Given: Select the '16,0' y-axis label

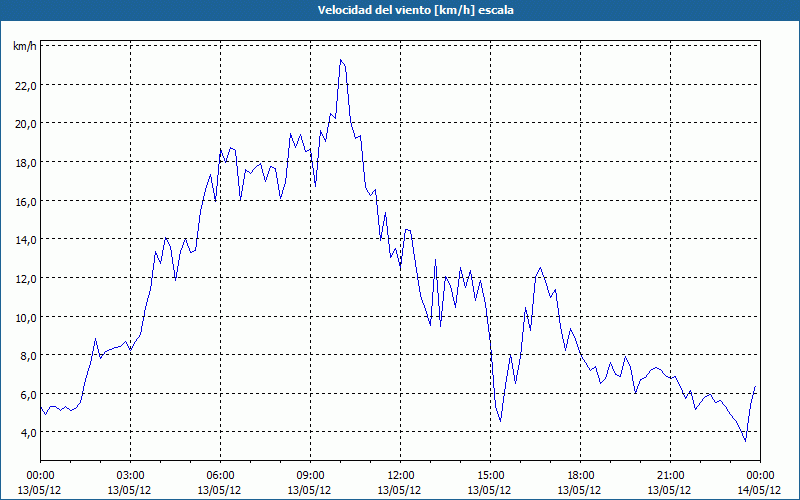Looking at the screenshot, I should tap(25, 202).
